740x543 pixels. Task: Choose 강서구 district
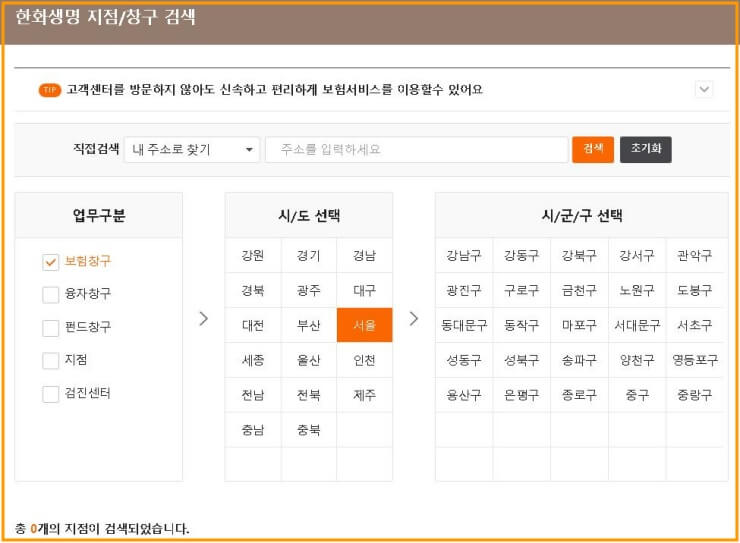click(x=637, y=255)
